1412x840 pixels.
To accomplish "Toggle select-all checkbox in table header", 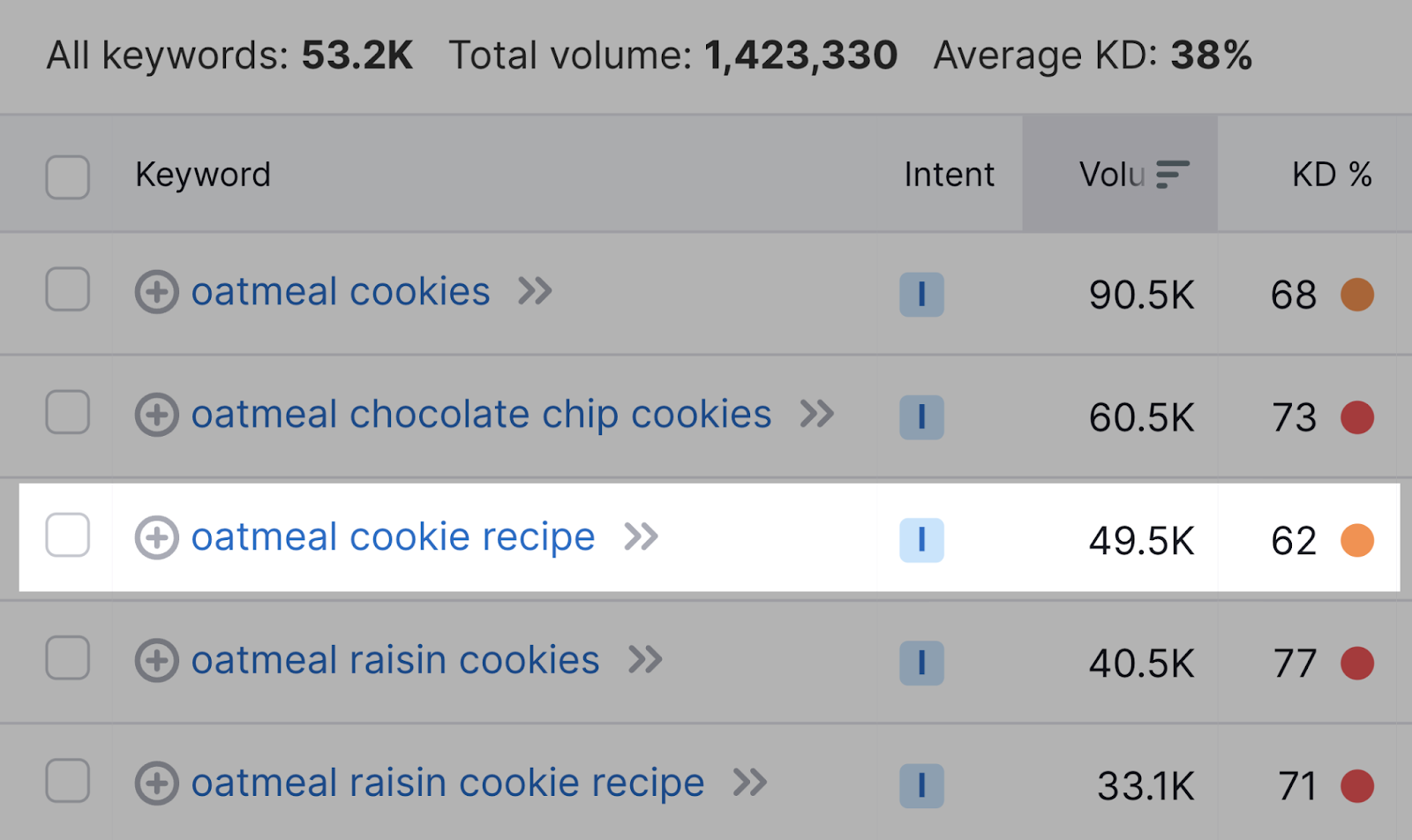I will 68,177.
